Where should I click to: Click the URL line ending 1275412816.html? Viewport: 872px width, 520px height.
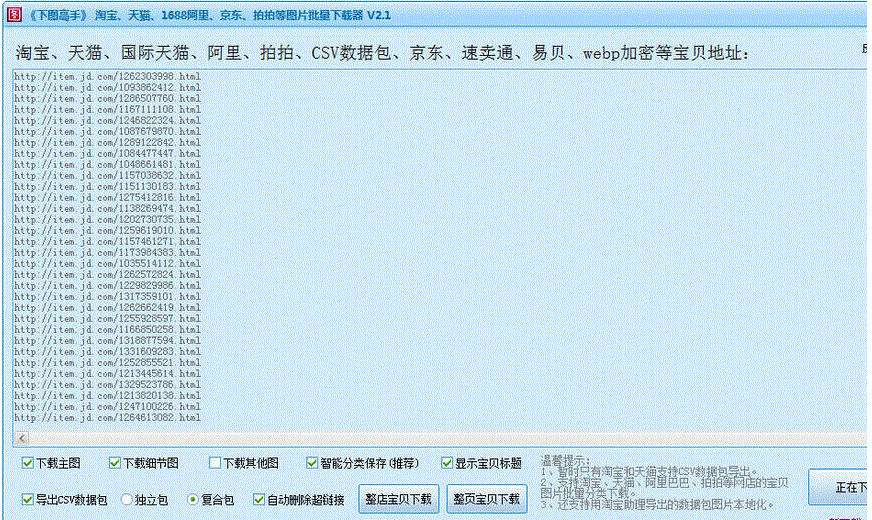(x=107, y=197)
